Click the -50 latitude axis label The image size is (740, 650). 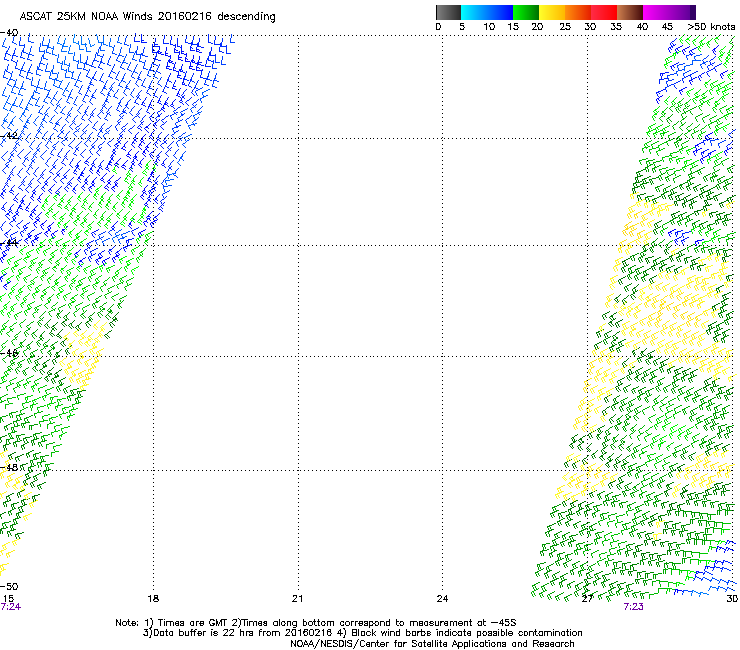pos(9,586)
